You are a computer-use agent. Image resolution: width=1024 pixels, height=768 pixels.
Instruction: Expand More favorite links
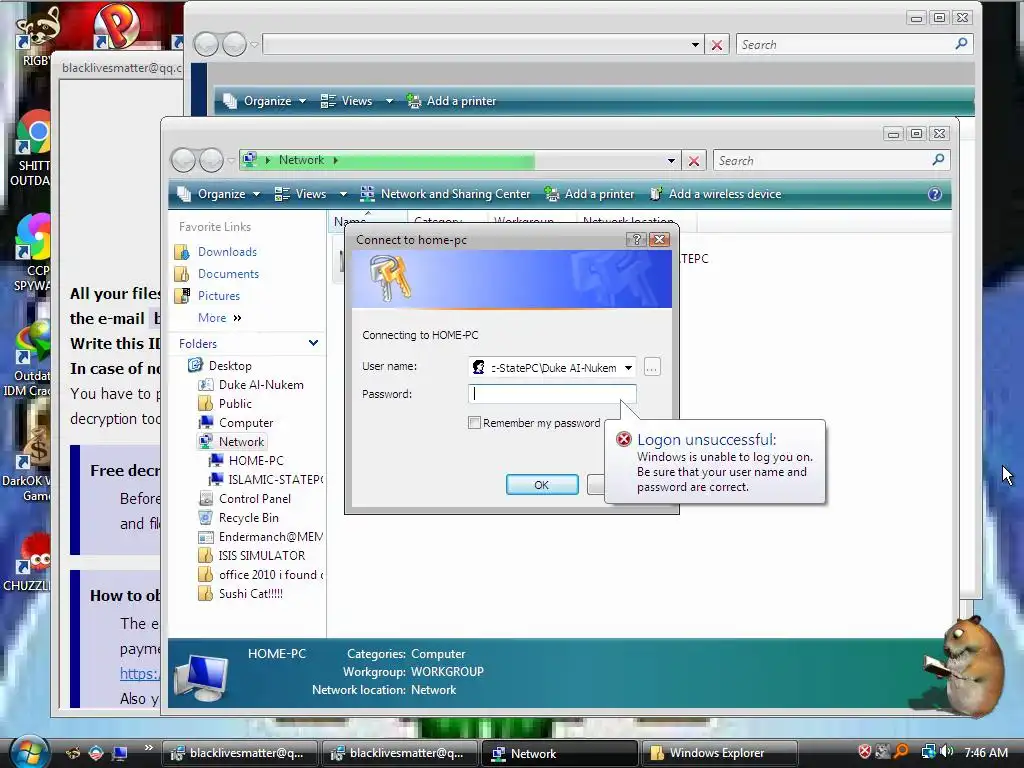[x=219, y=318]
